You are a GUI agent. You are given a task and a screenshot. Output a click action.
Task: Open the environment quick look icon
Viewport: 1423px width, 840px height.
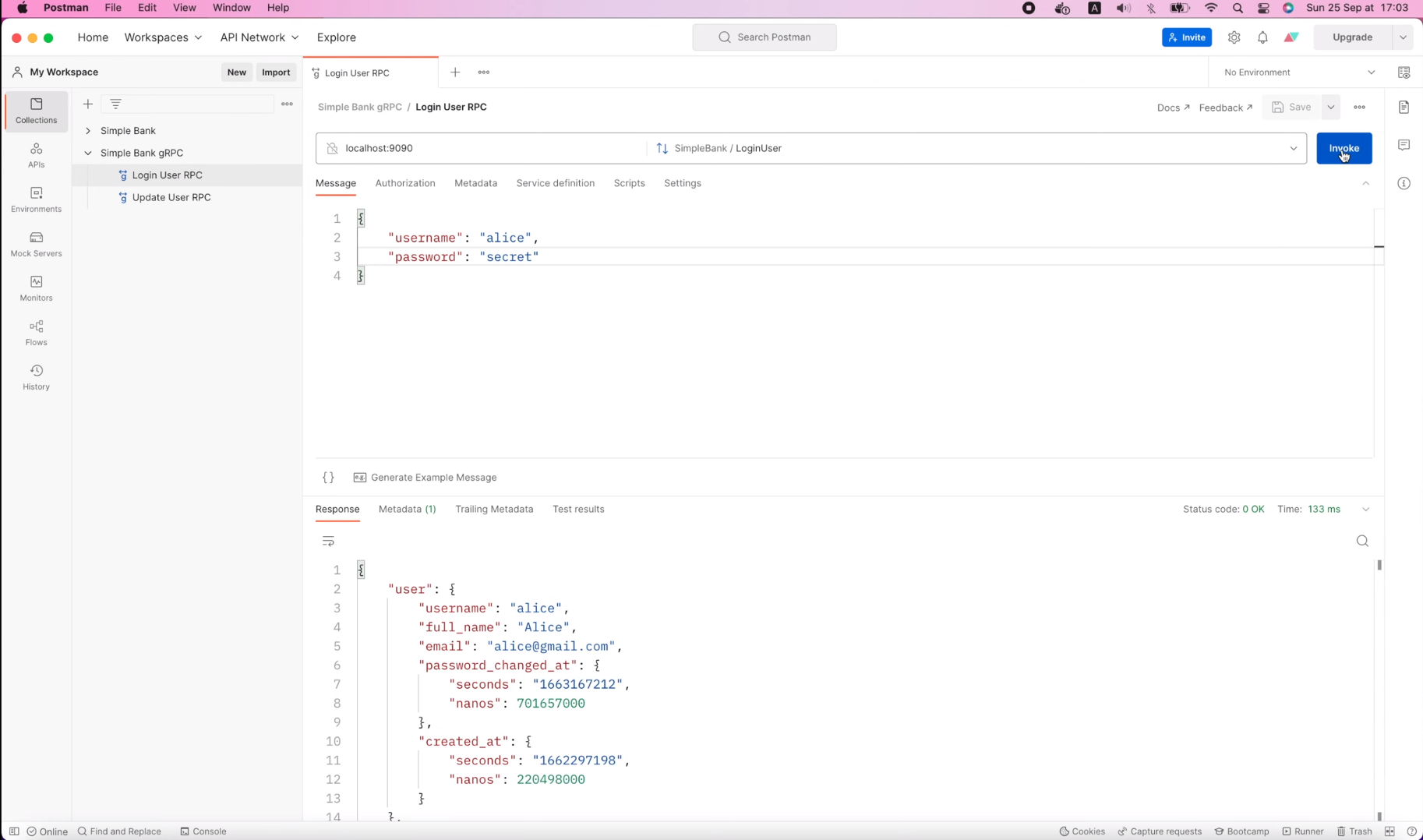pyautogui.click(x=1404, y=72)
